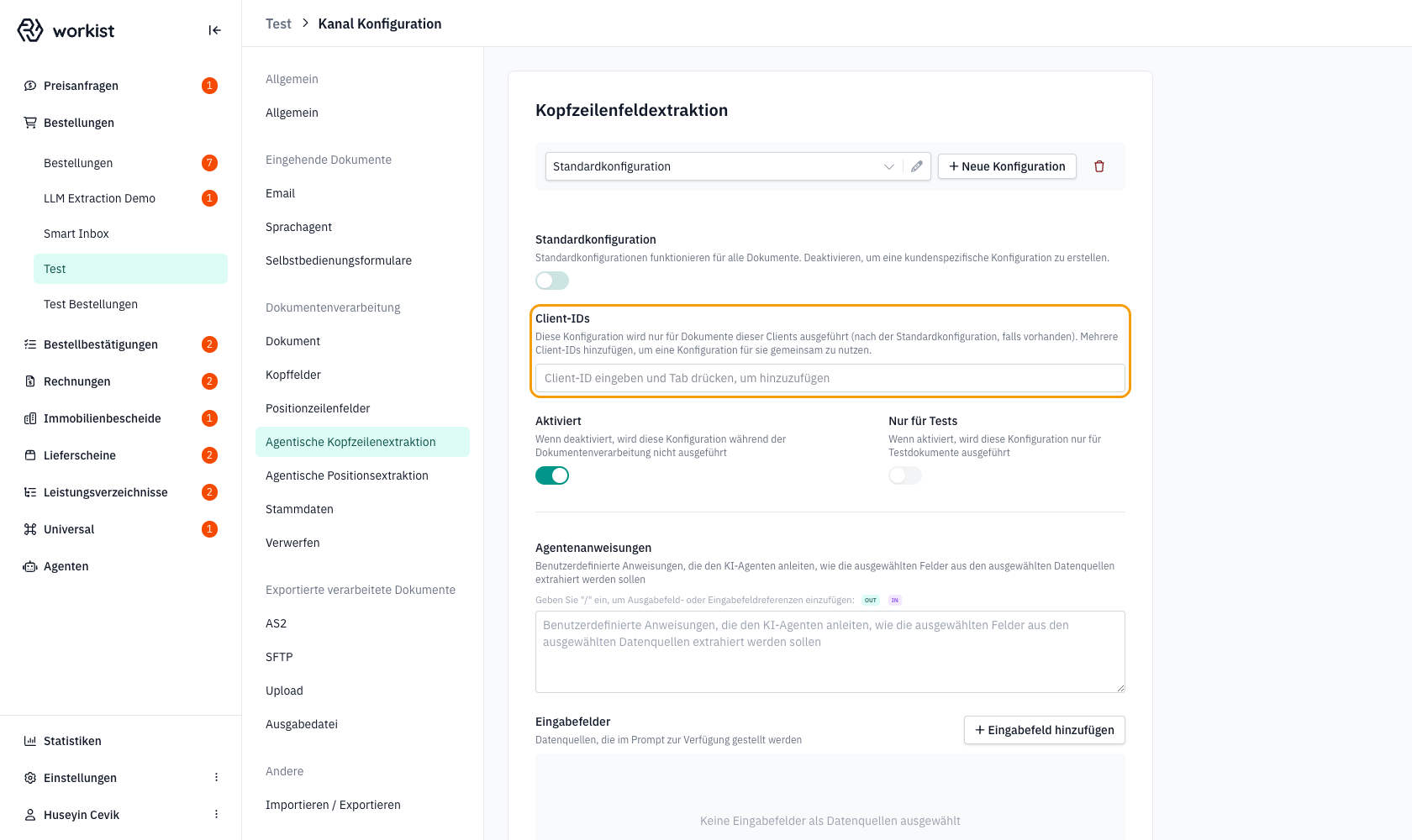Open Stammdaten settings page
This screenshot has height=840, width=1412.
click(362, 509)
